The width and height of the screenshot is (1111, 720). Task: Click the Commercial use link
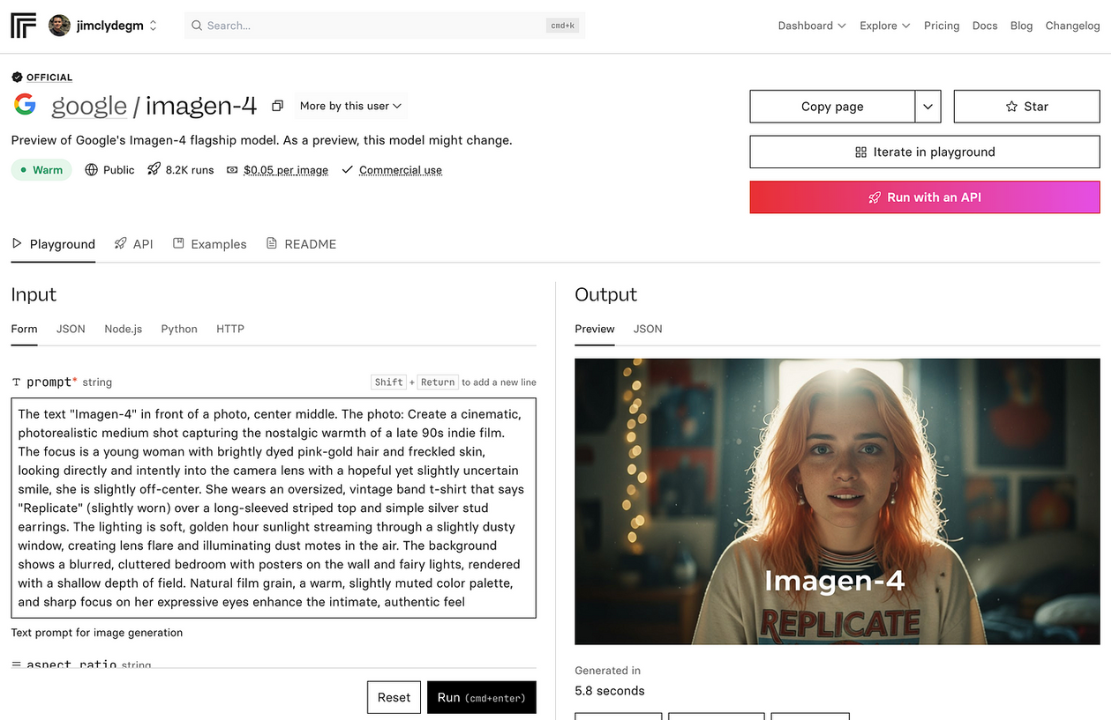coord(400,170)
